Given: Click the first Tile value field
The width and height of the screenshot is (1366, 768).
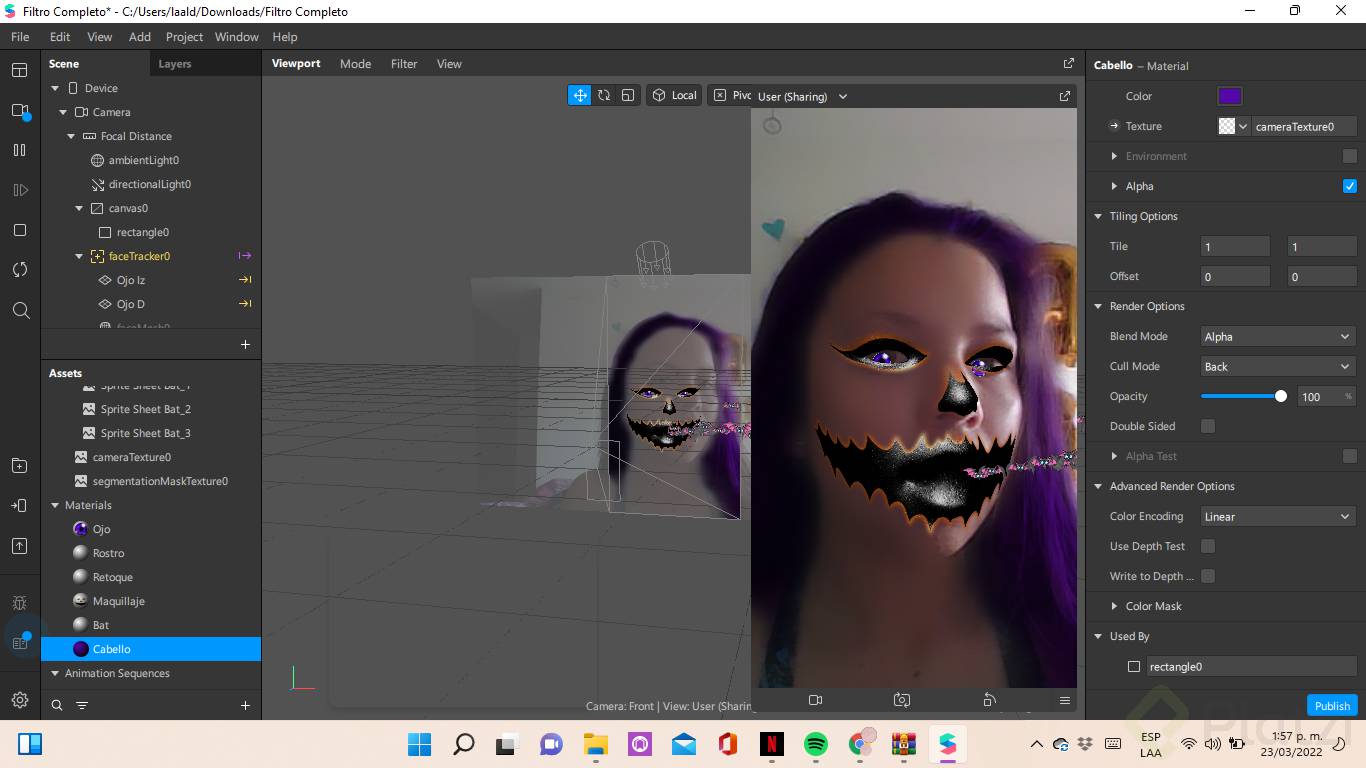Looking at the screenshot, I should click(x=1235, y=246).
